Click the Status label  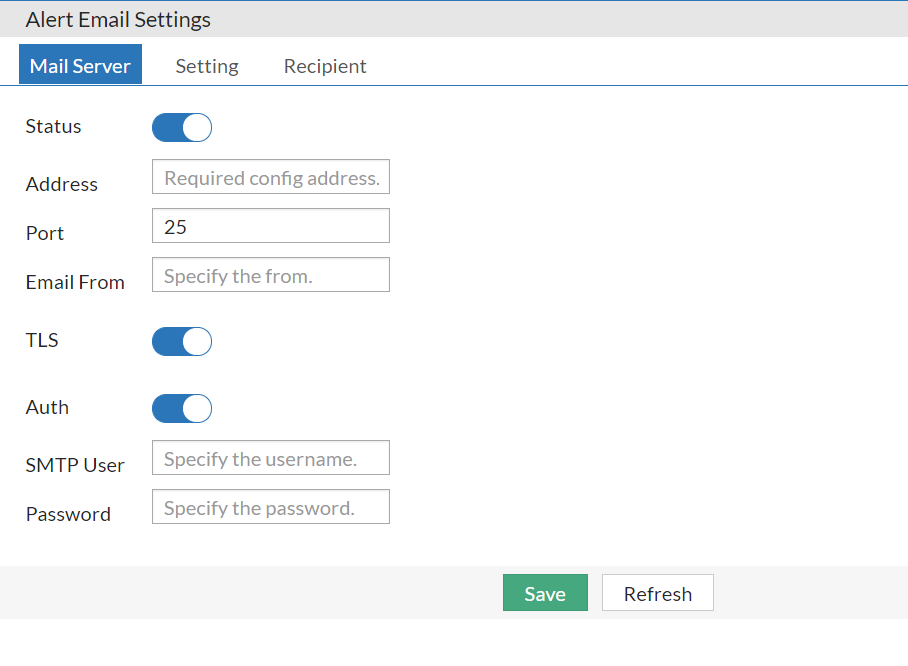pyautogui.click(x=53, y=126)
